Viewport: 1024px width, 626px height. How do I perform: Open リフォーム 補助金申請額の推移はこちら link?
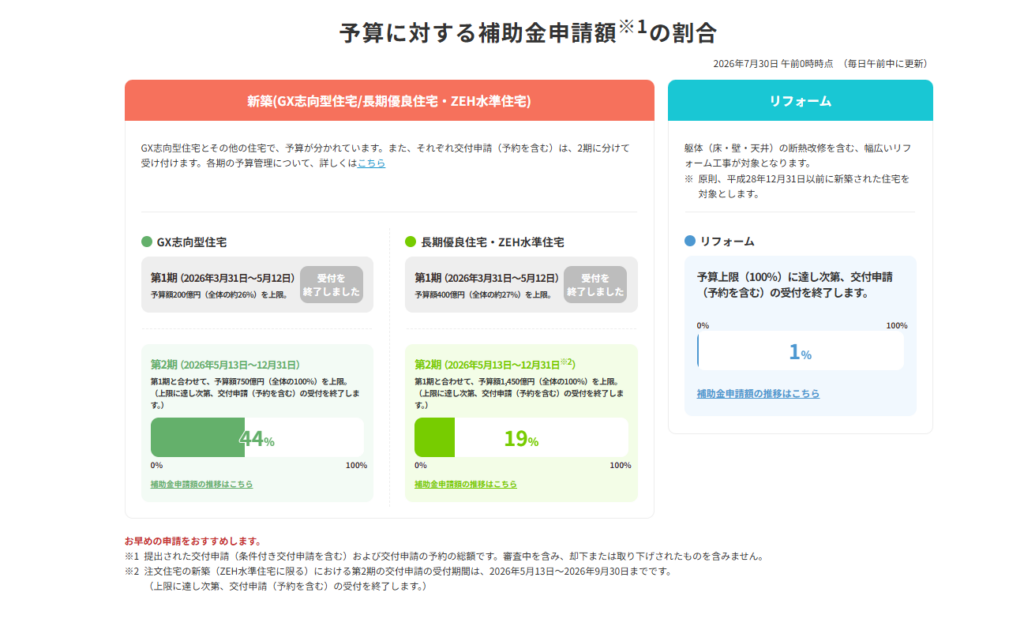point(758,394)
